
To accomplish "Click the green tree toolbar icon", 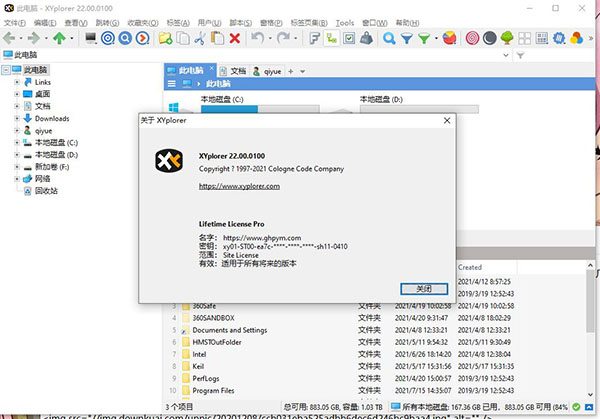I will coord(507,38).
